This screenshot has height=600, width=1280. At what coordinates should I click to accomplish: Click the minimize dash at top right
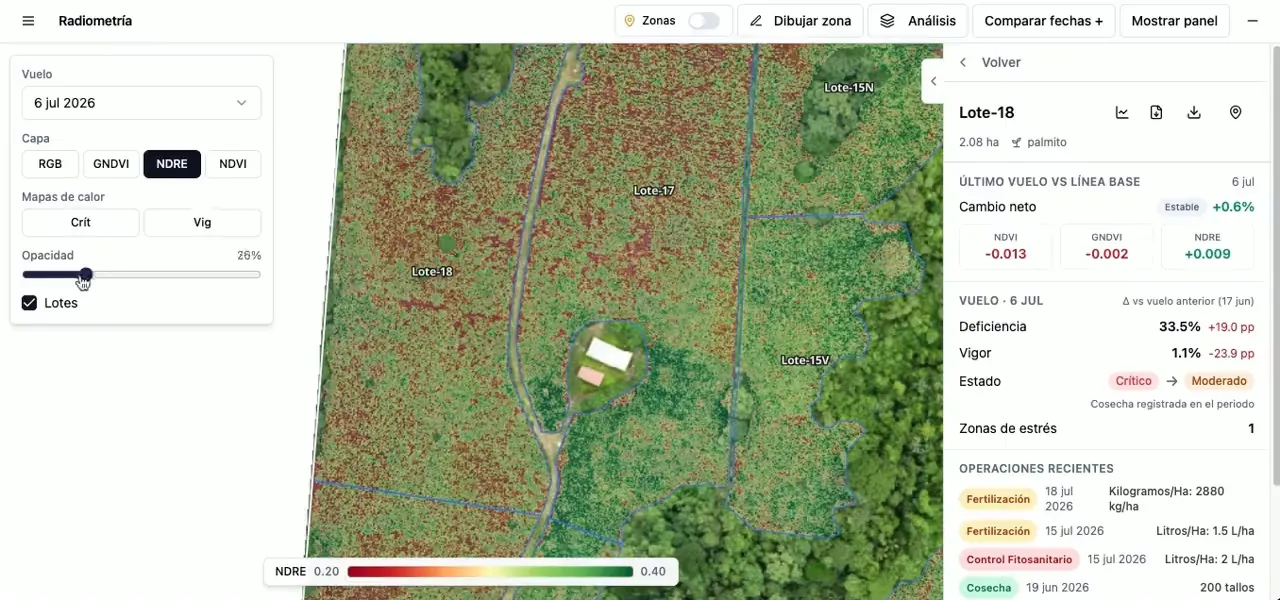(1252, 21)
